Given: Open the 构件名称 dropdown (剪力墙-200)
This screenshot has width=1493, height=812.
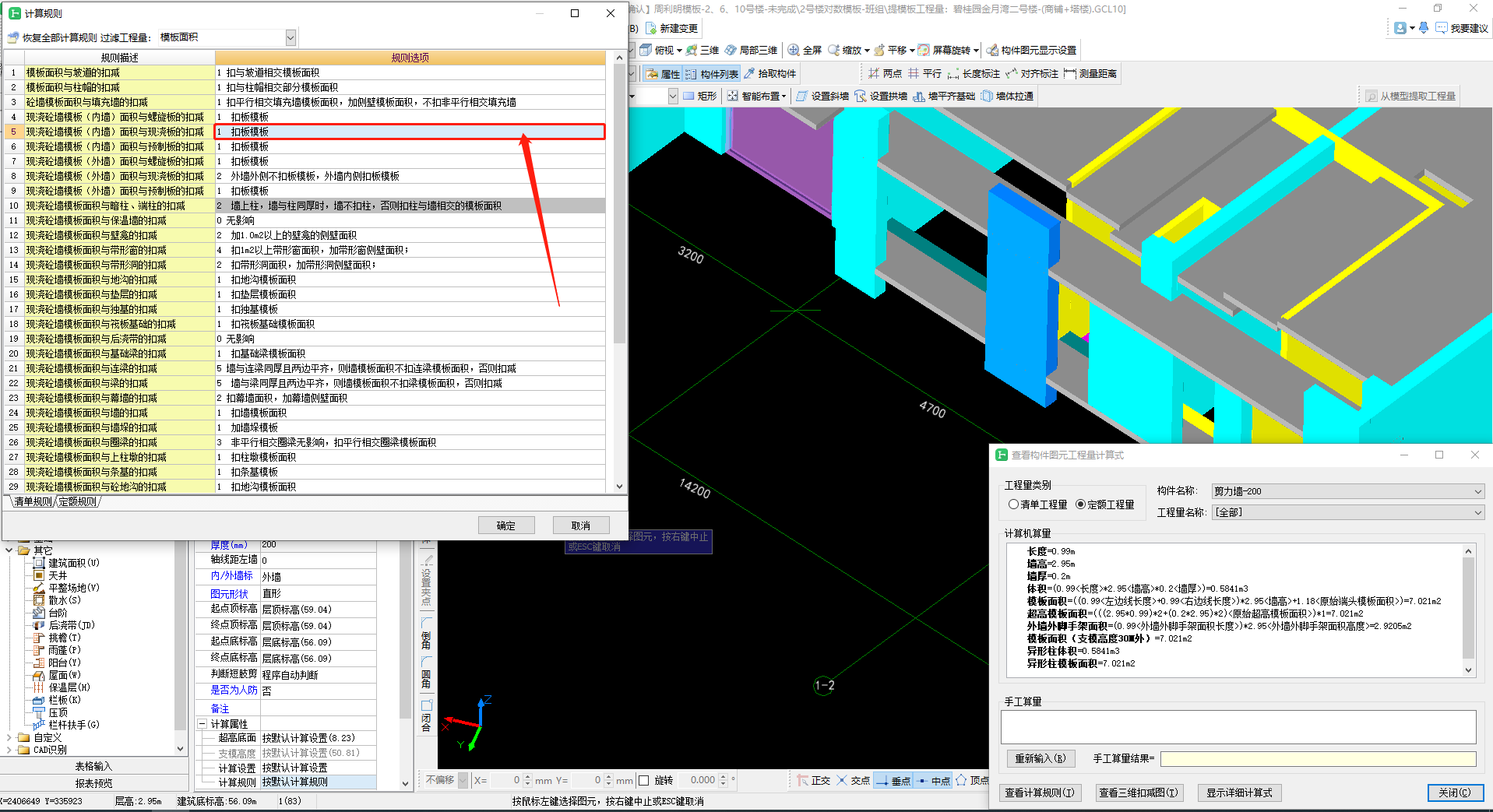Looking at the screenshot, I should click(1348, 491).
